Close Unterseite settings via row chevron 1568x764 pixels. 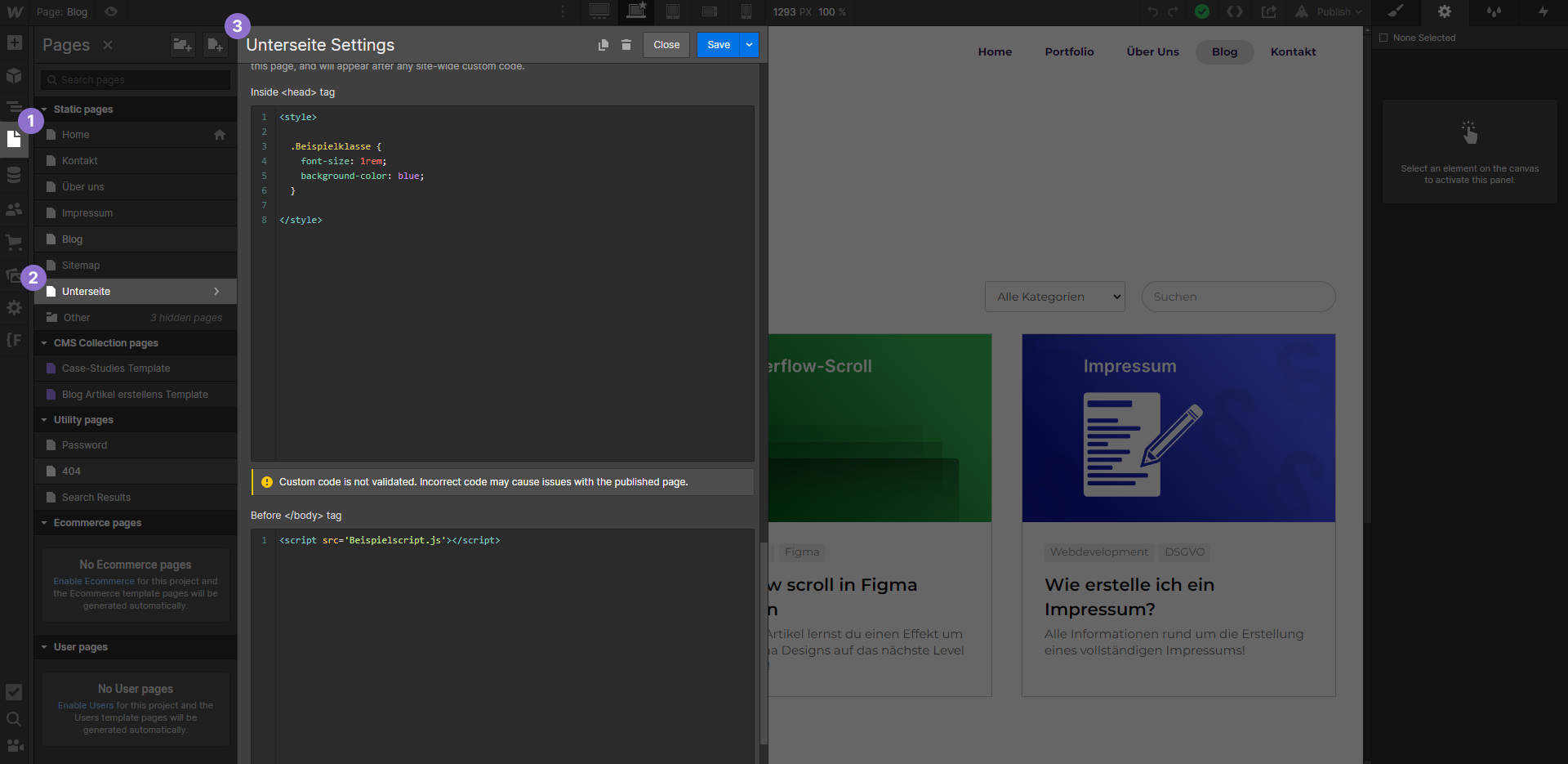216,292
